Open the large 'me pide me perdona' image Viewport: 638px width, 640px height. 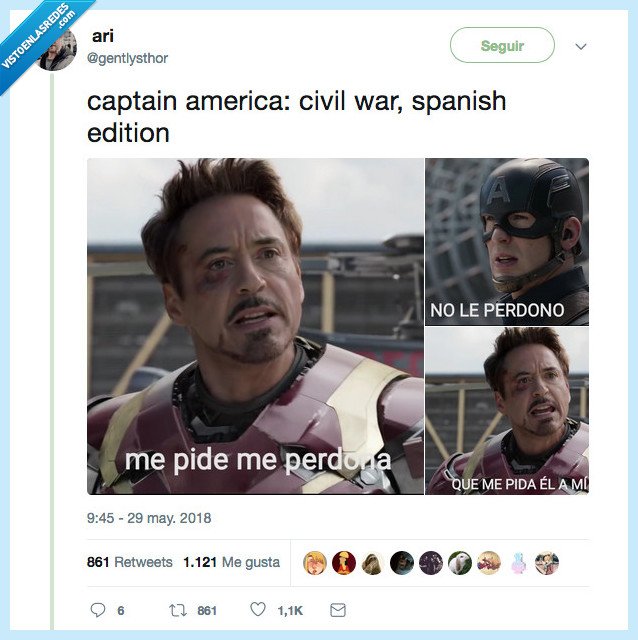(256, 326)
